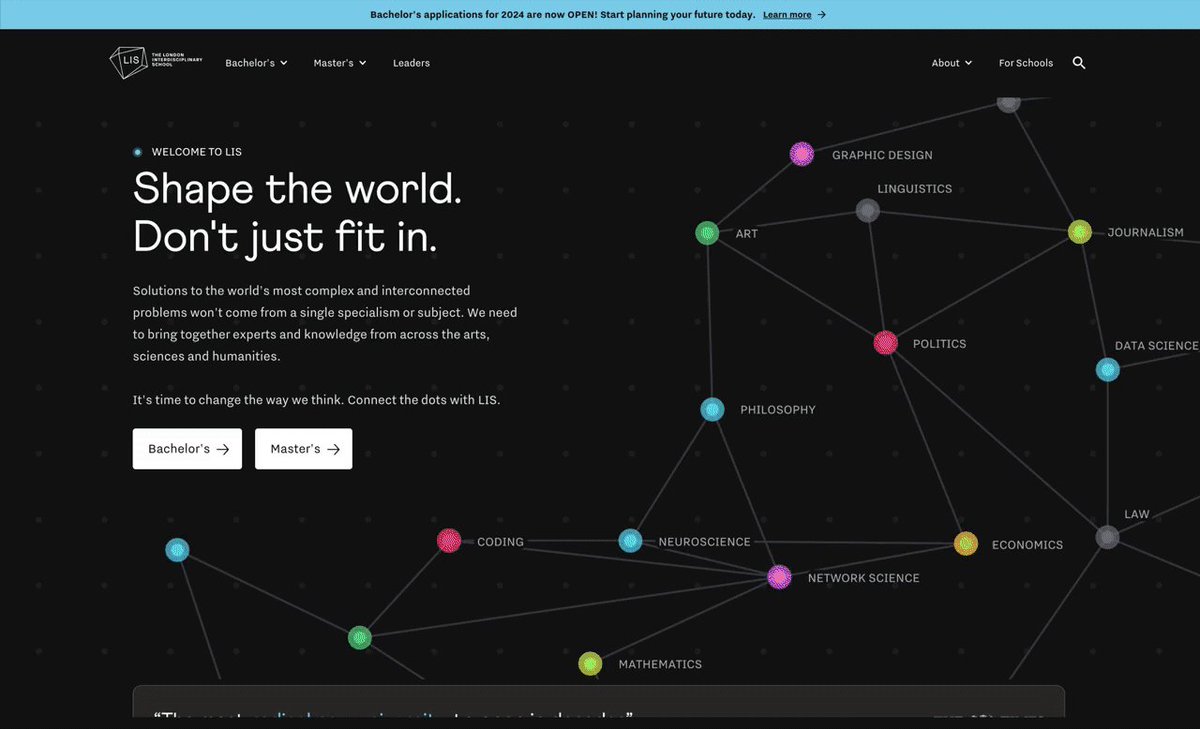Expand the About navigation dropdown
Screen dimensions: 1200x729
click(952, 63)
